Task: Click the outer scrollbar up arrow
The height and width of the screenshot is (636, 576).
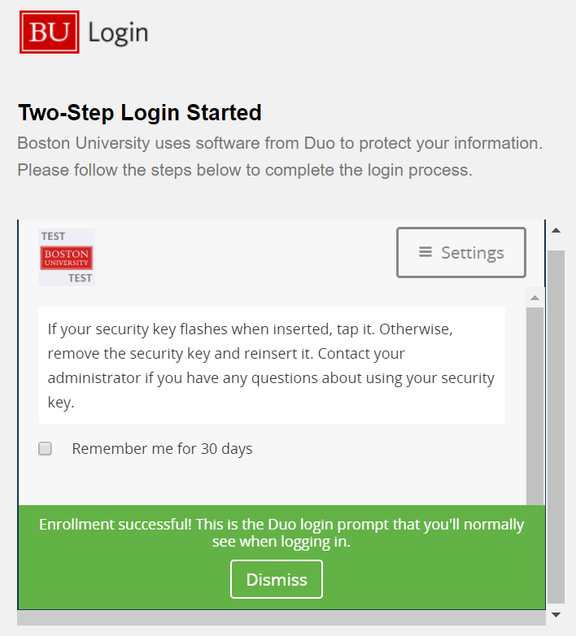Action: click(x=556, y=230)
